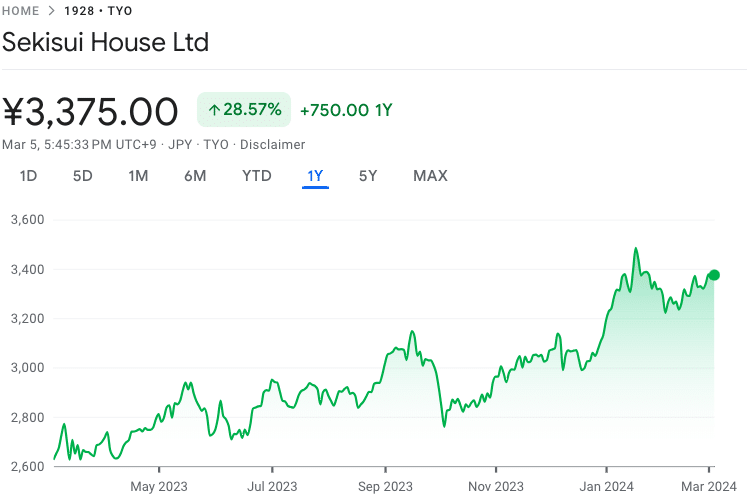The width and height of the screenshot is (747, 501).
Task: Go to the HOME breadcrumb link
Action: (x=20, y=10)
